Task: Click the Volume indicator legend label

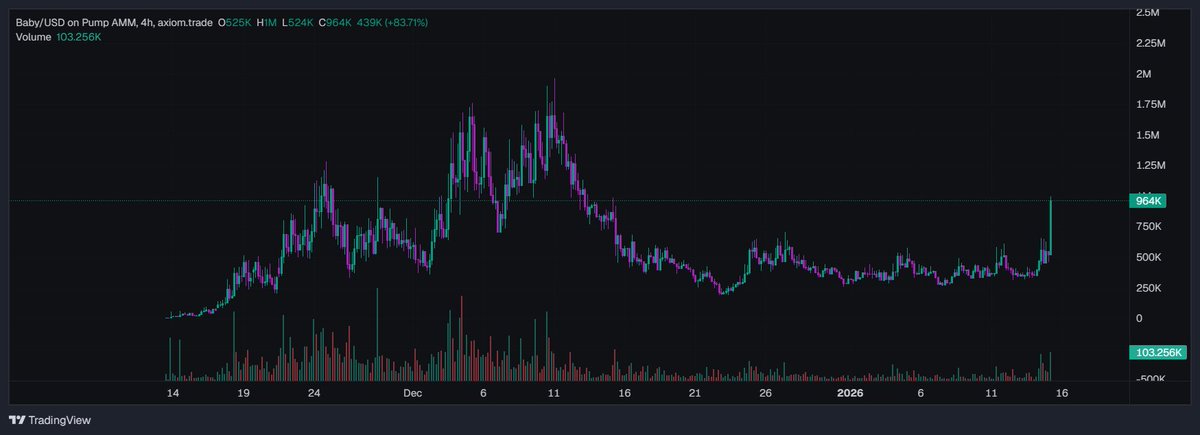Action: [33, 37]
